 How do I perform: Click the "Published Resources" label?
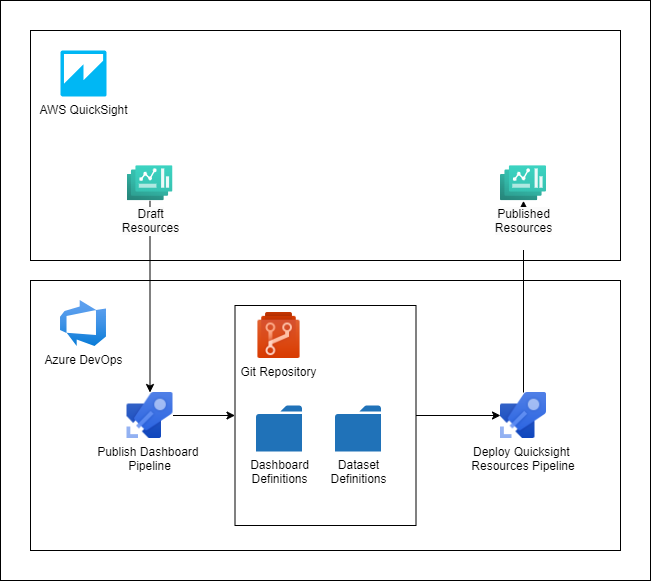(524, 221)
